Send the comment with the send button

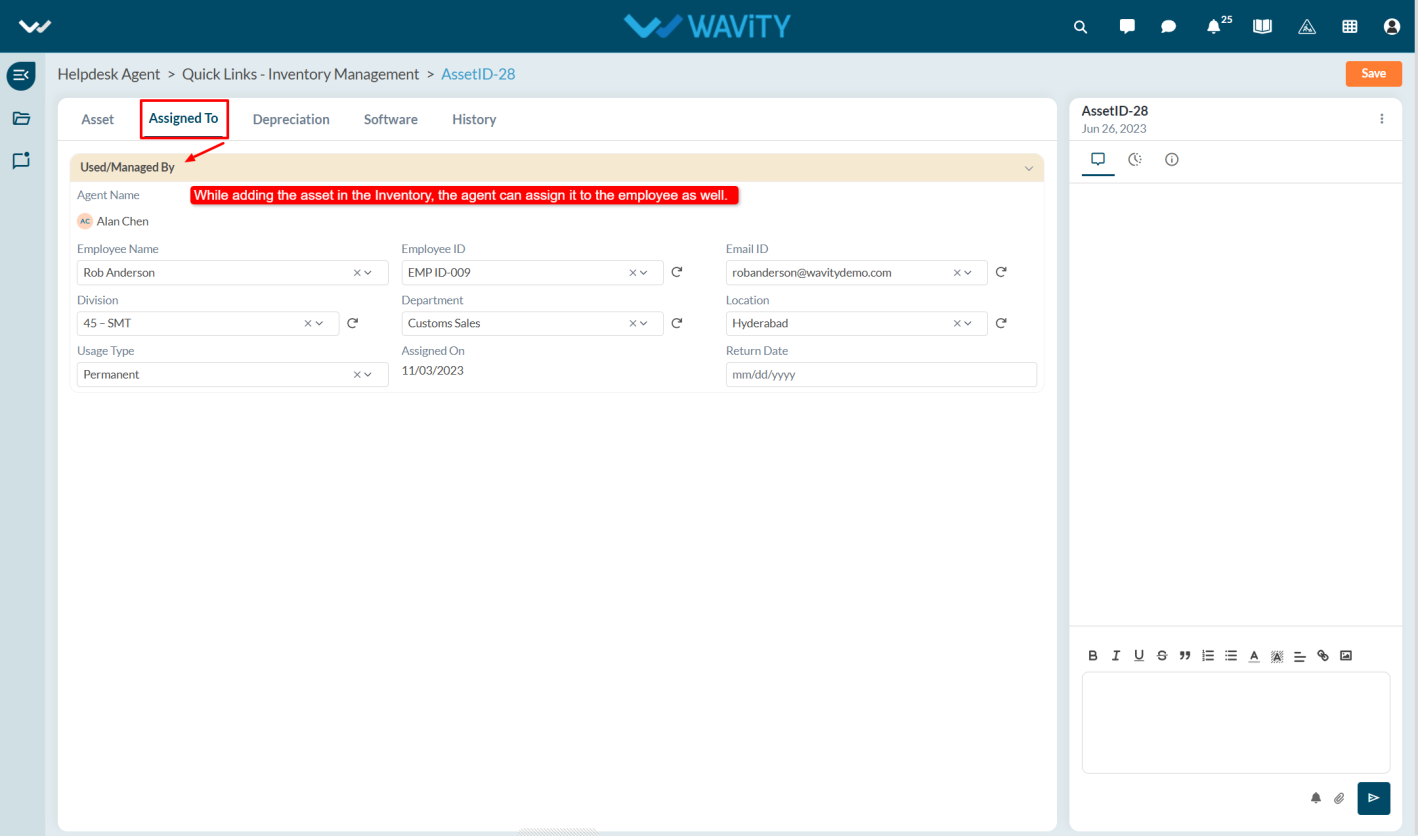click(x=1374, y=798)
